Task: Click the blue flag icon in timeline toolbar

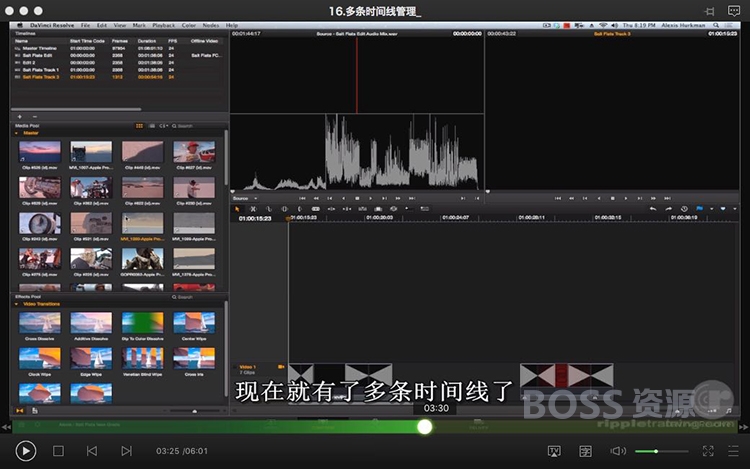Action: [x=700, y=209]
